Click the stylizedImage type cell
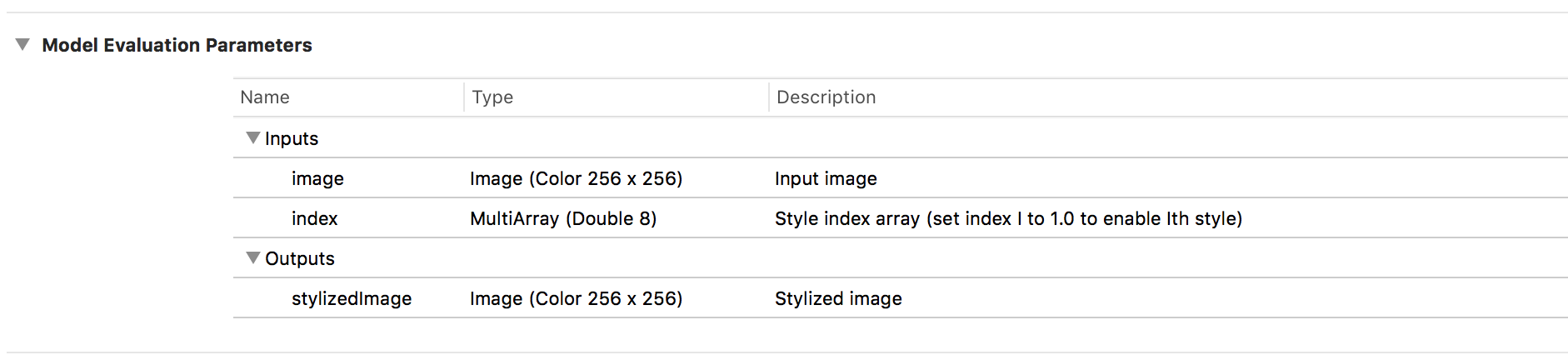Viewport: 1568px width, 360px height. (576, 298)
